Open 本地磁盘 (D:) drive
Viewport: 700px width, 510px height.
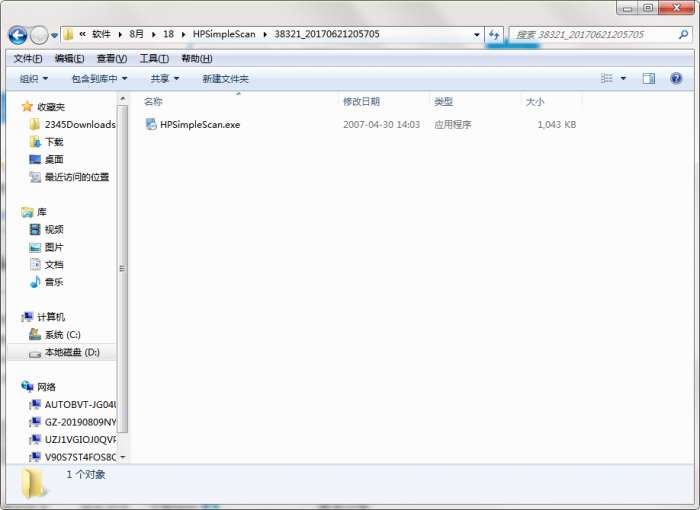(65, 352)
